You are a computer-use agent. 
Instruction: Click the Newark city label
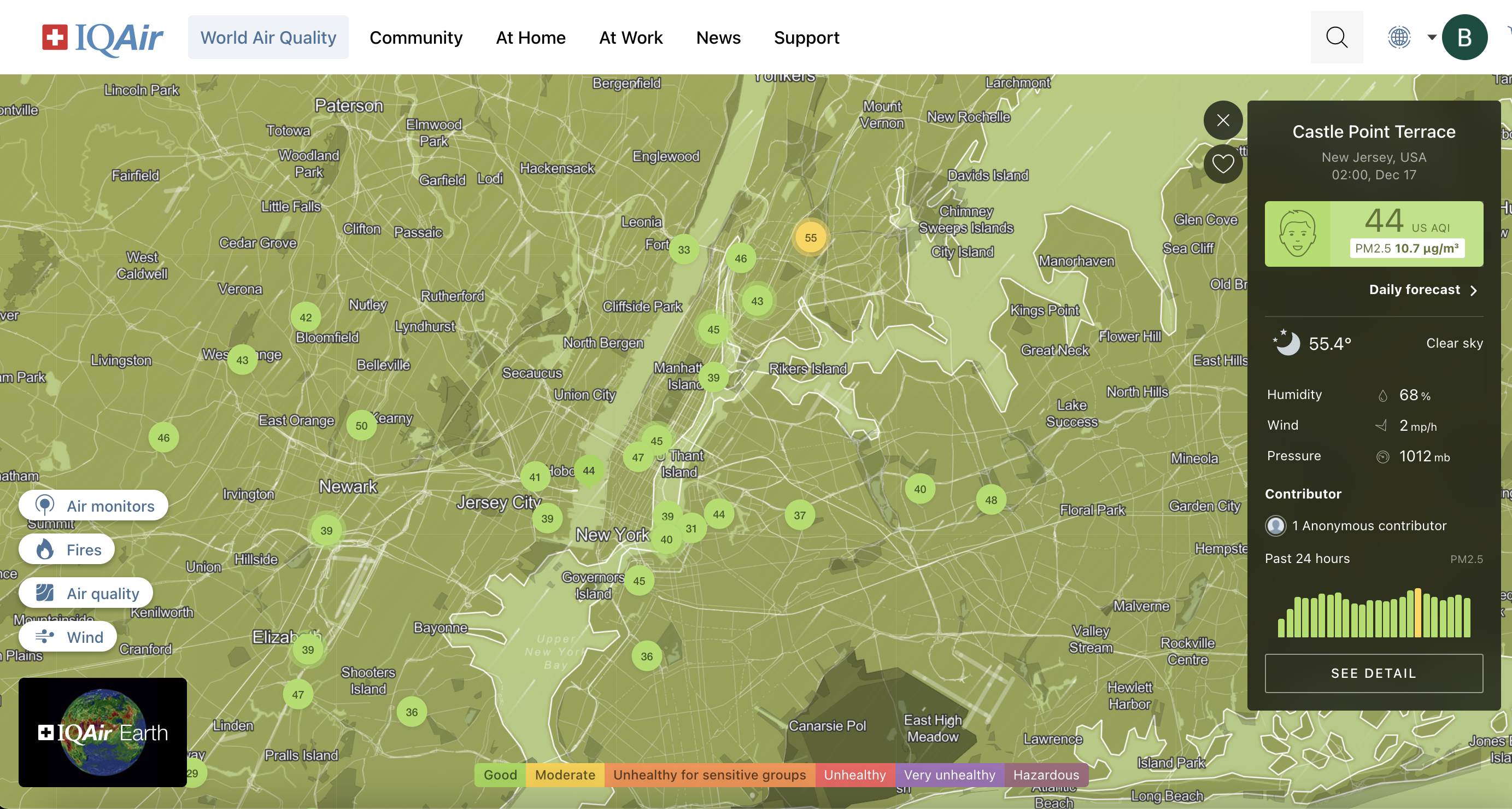348,486
